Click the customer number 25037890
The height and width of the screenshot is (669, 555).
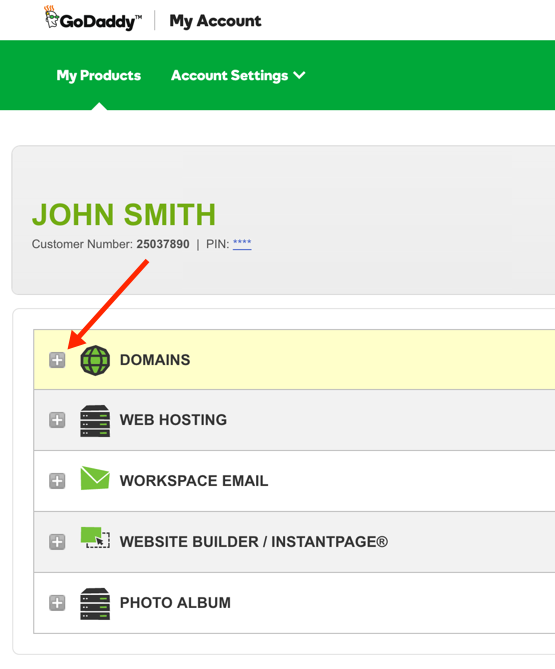coord(163,244)
